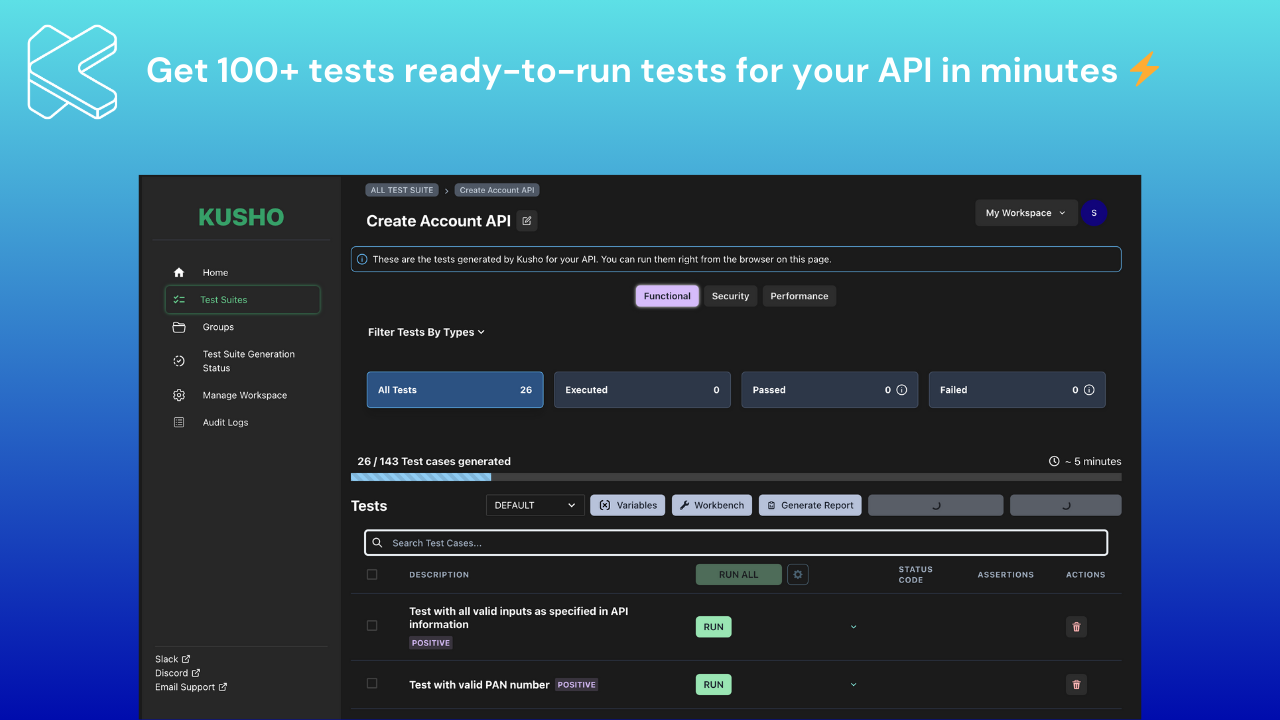Click the edit icon beside Create Account API
Image resolution: width=1280 pixels, height=720 pixels.
click(527, 221)
